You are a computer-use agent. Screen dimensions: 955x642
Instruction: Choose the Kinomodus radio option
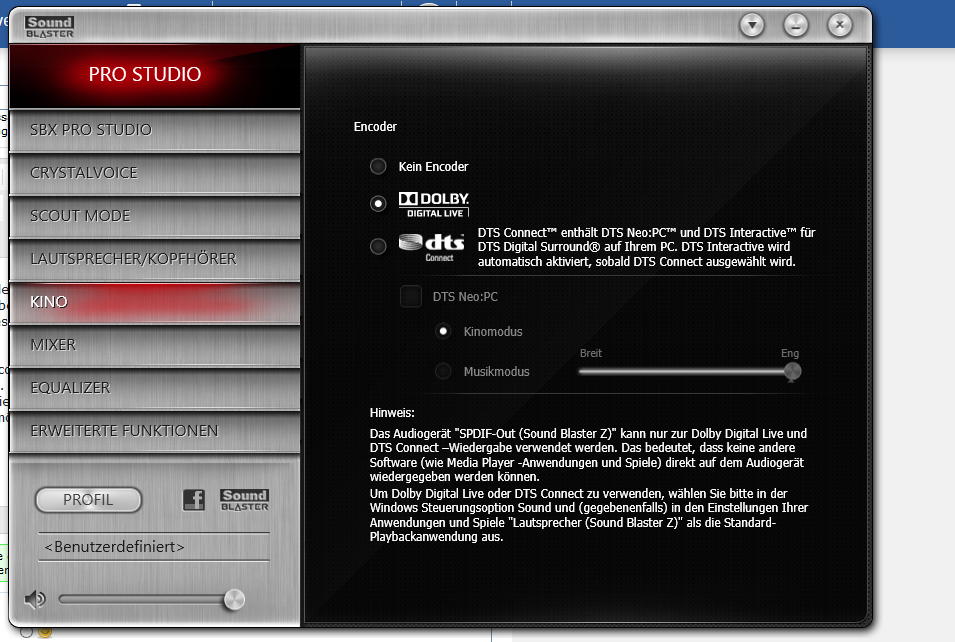click(x=443, y=331)
